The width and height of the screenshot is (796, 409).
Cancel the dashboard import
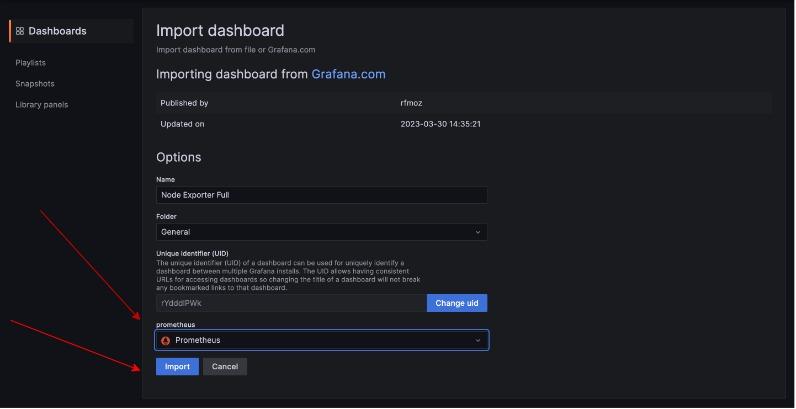(x=225, y=367)
